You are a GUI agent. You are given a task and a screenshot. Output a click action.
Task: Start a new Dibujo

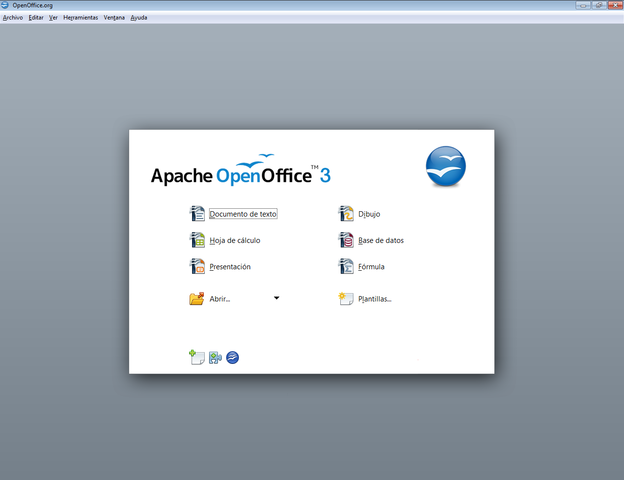pyautogui.click(x=369, y=214)
